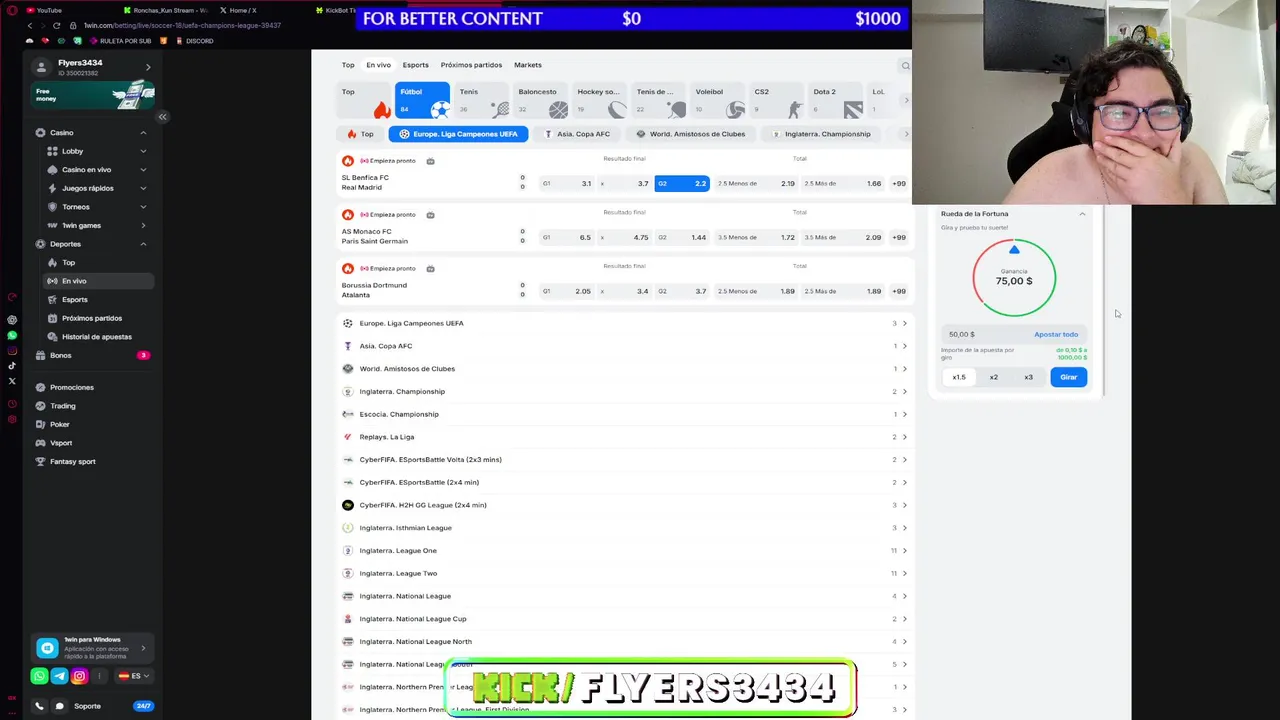Open the Esports tab in the betting header
This screenshot has width=1280, height=720.
pos(415,65)
